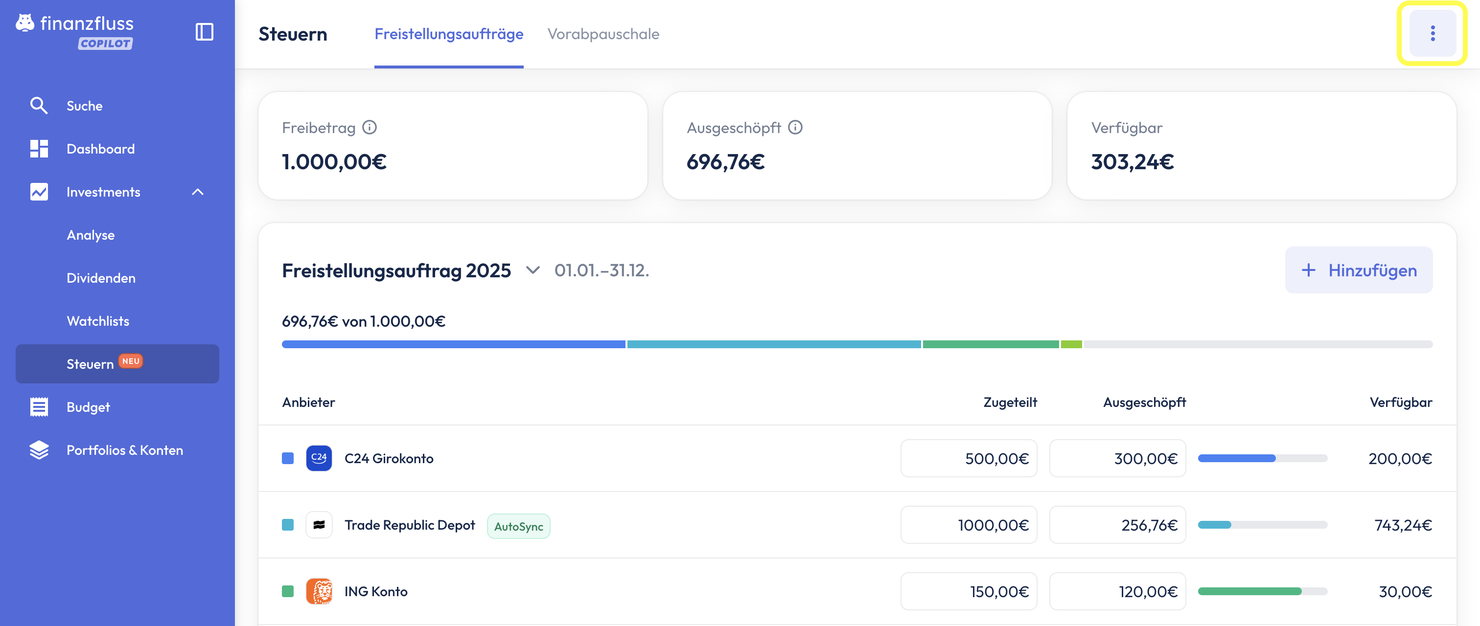The image size is (1480, 626).
Task: Show info tooltip next to Ausgeschöpft
Action: (796, 128)
